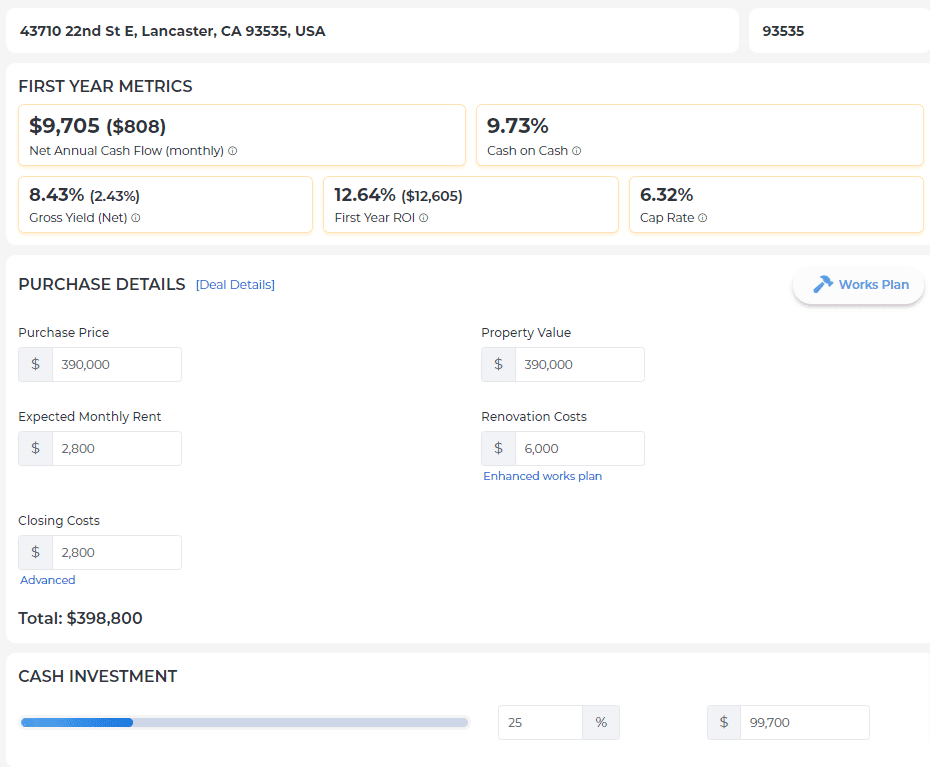Click the percent sign beside 25
Viewport: 930px width, 767px height.
tap(601, 723)
